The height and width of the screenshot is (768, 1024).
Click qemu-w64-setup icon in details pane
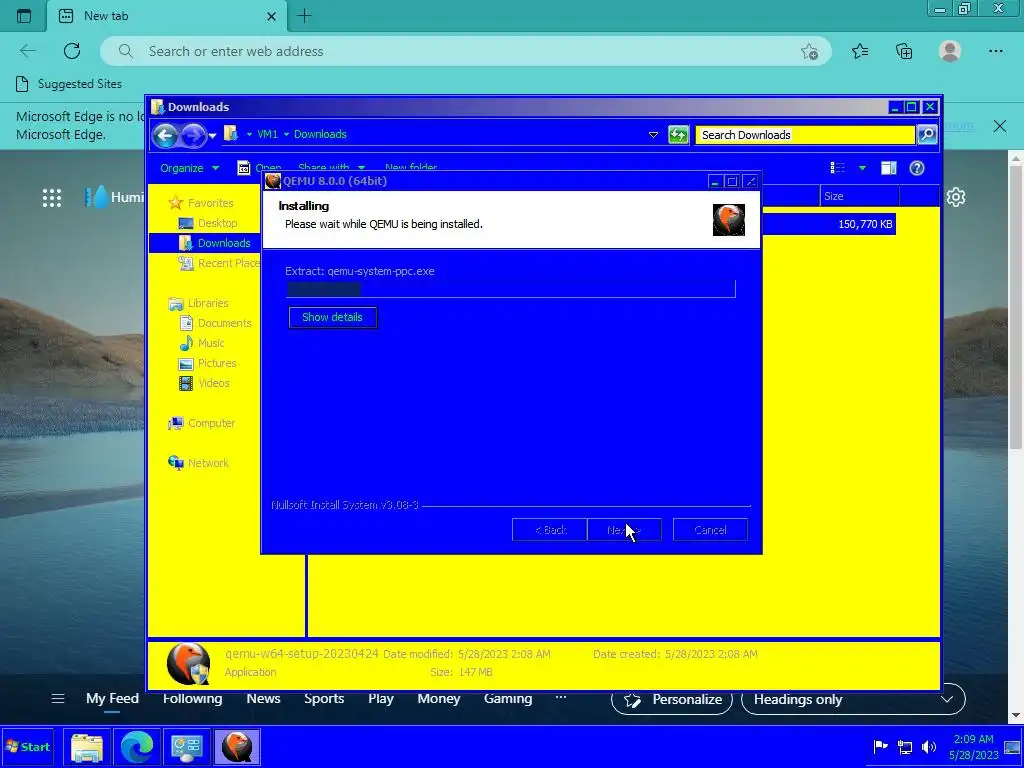[x=189, y=664]
